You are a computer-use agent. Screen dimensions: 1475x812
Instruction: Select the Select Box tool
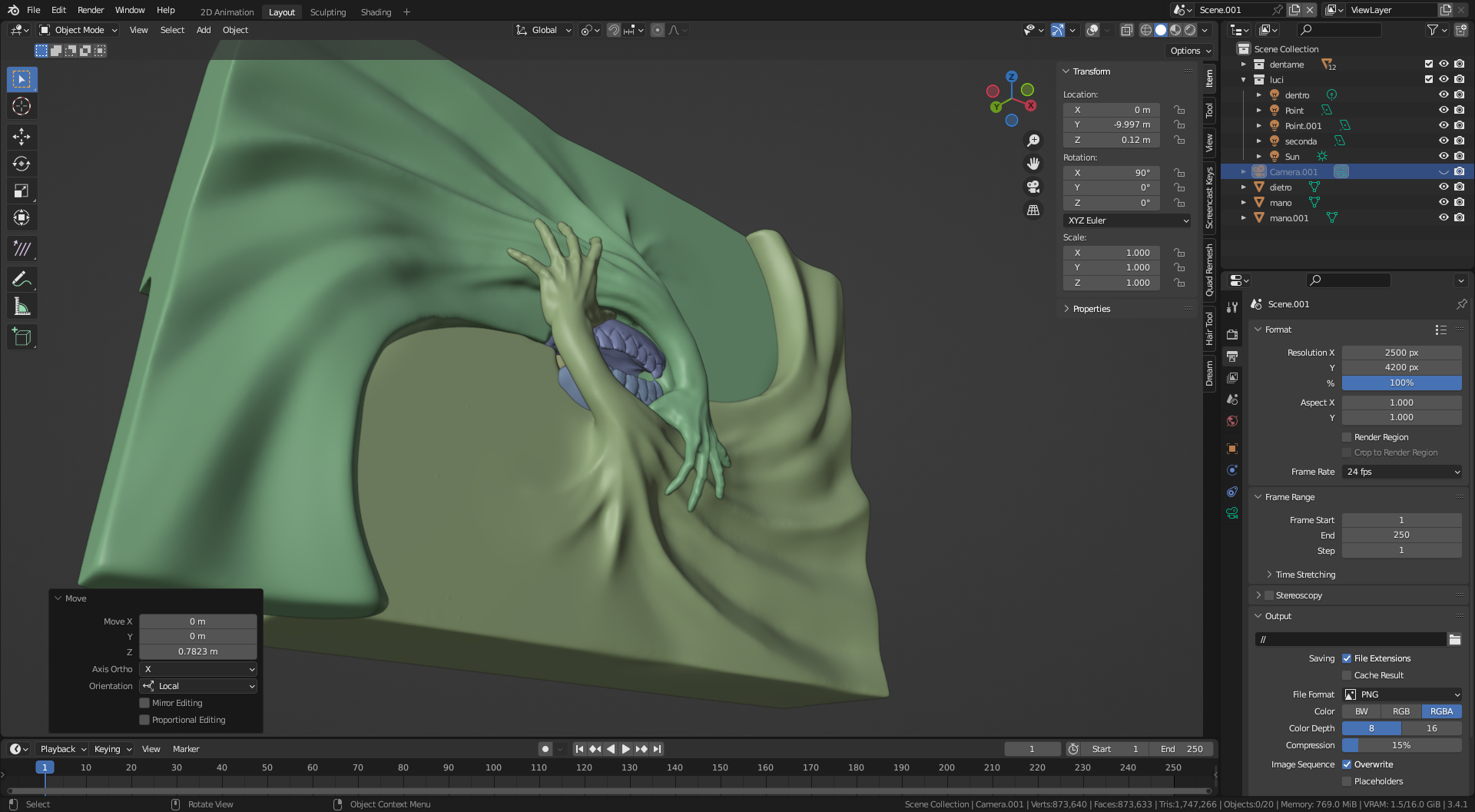(22, 79)
